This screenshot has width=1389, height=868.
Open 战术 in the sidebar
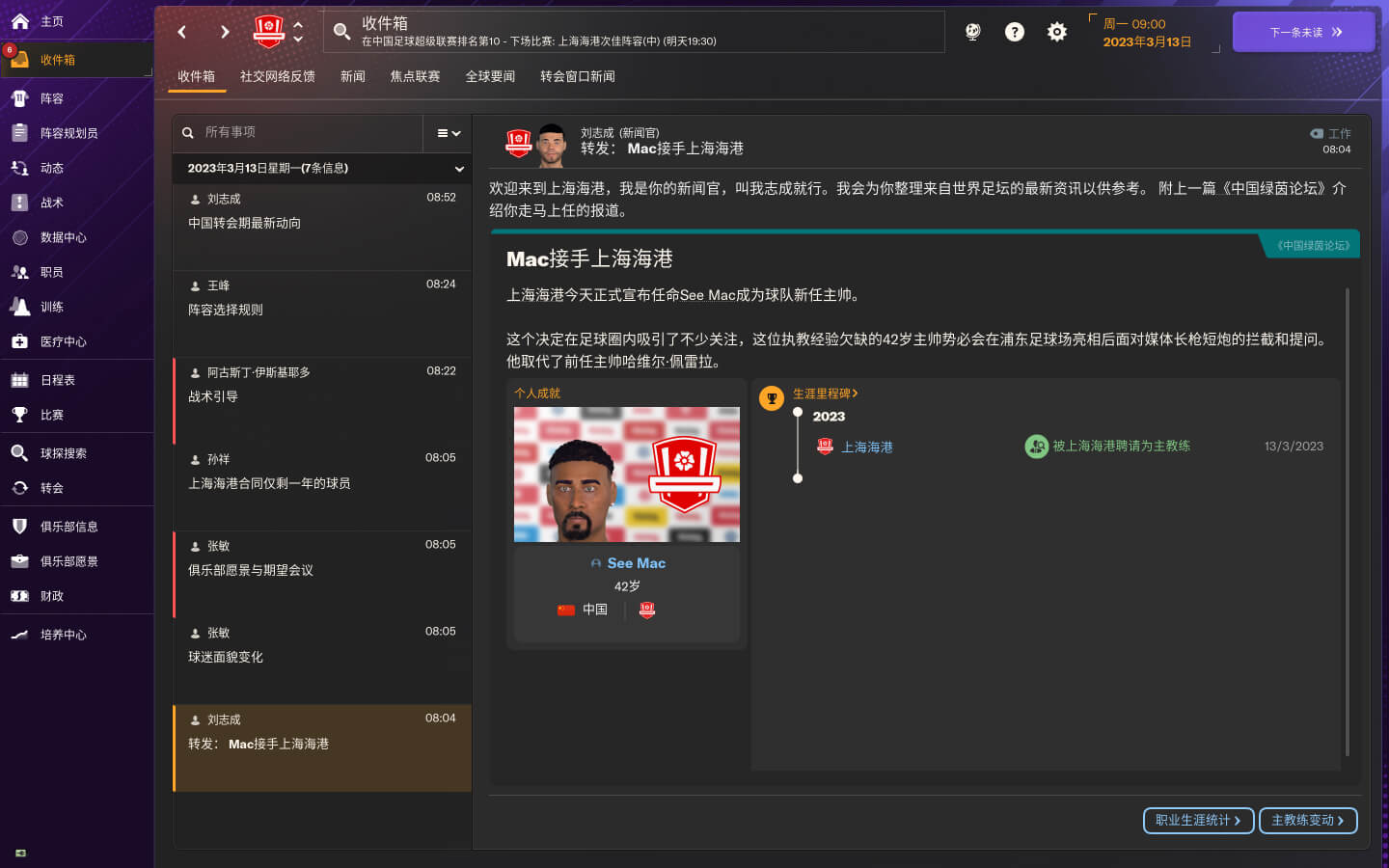click(52, 203)
